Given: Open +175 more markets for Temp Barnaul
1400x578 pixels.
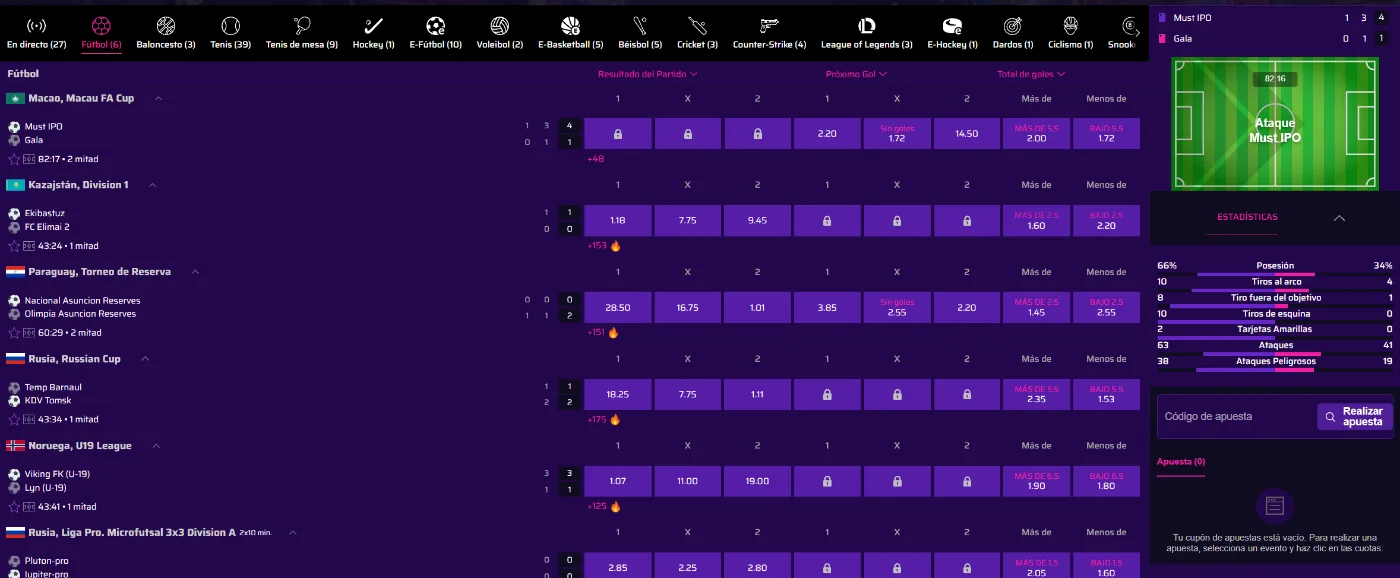Looking at the screenshot, I should click(x=598, y=420).
